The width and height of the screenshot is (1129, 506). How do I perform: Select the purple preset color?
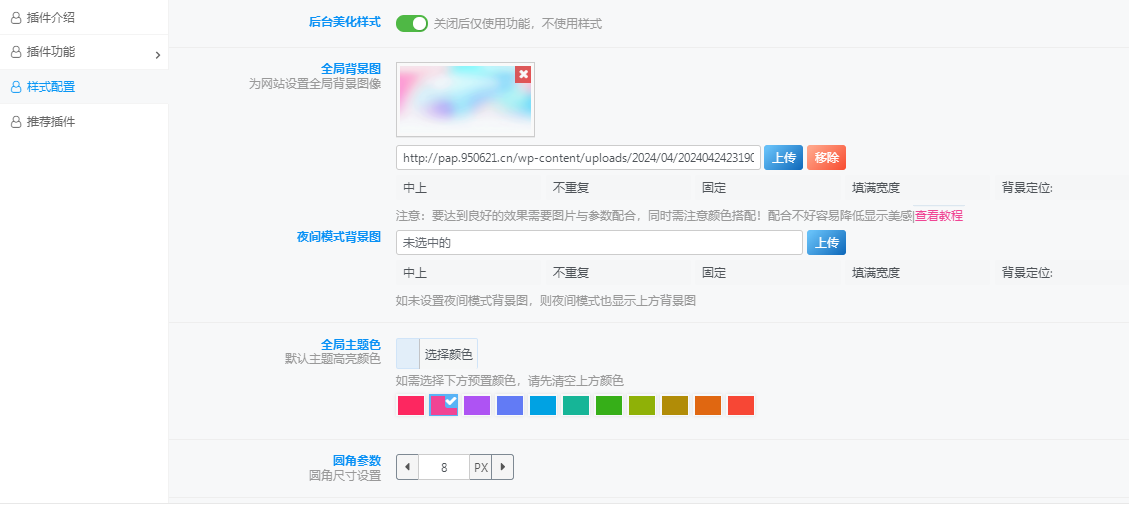tap(477, 405)
